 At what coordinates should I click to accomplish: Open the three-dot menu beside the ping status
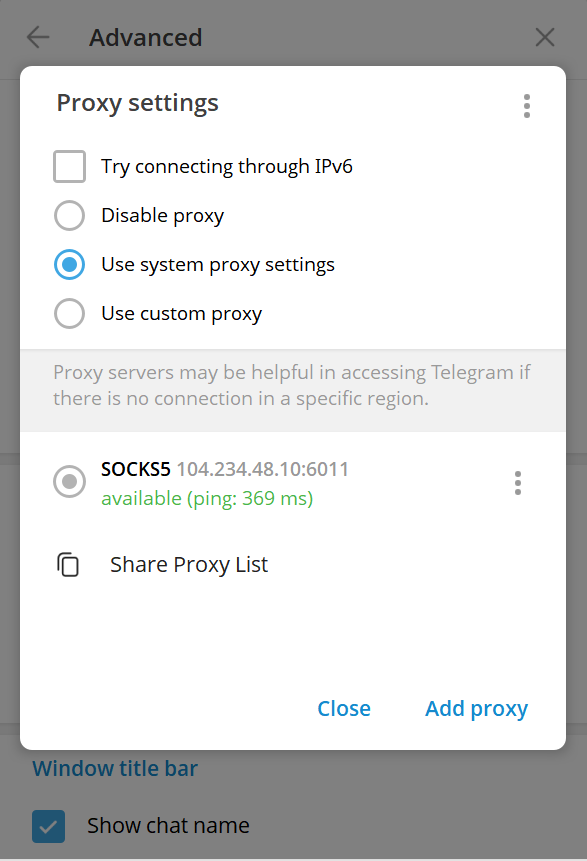[x=518, y=482]
